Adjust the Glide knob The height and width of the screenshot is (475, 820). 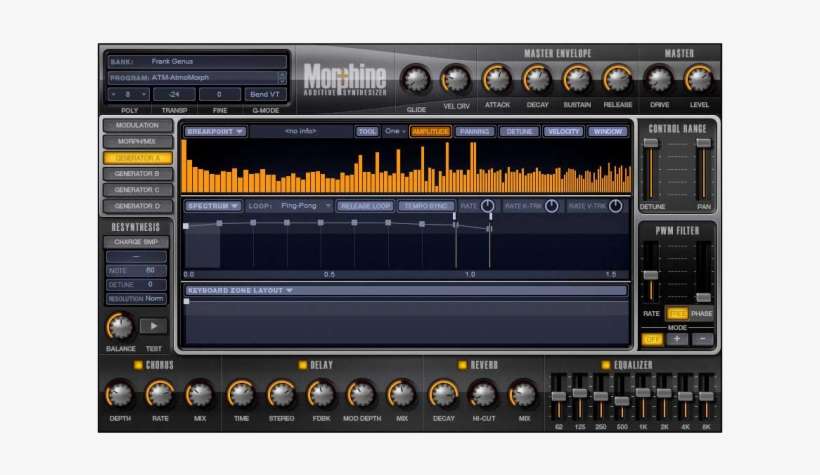tap(416, 80)
